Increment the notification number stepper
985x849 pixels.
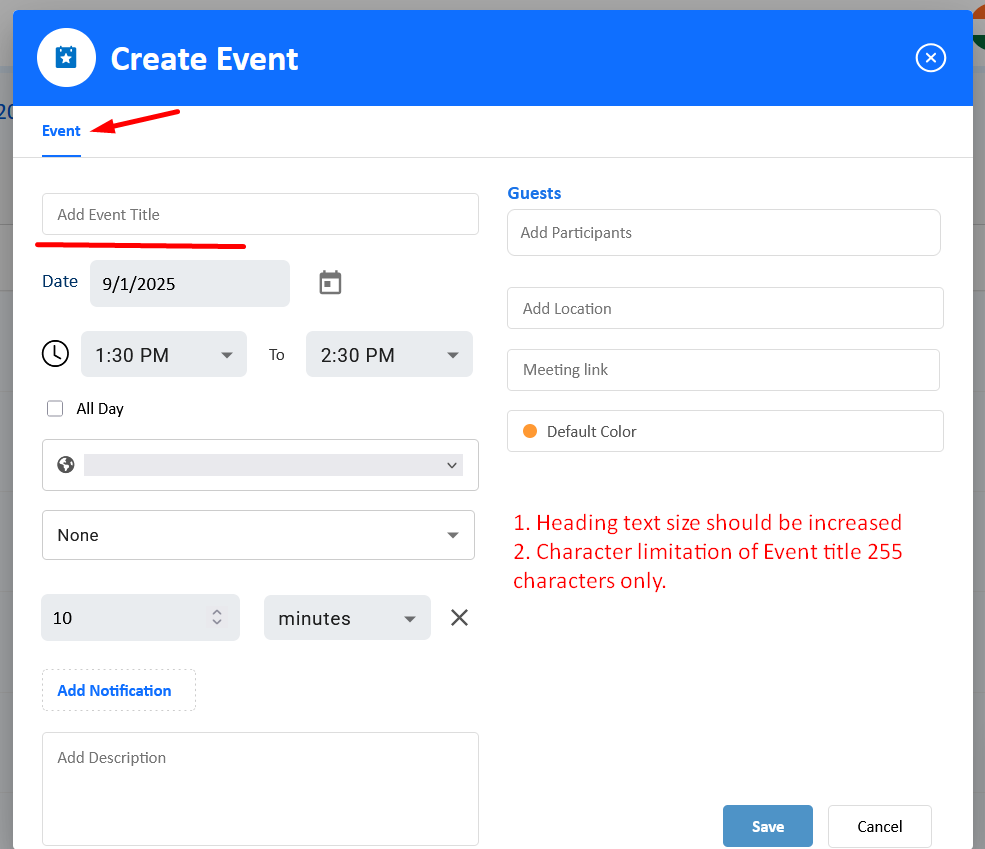pos(217,612)
